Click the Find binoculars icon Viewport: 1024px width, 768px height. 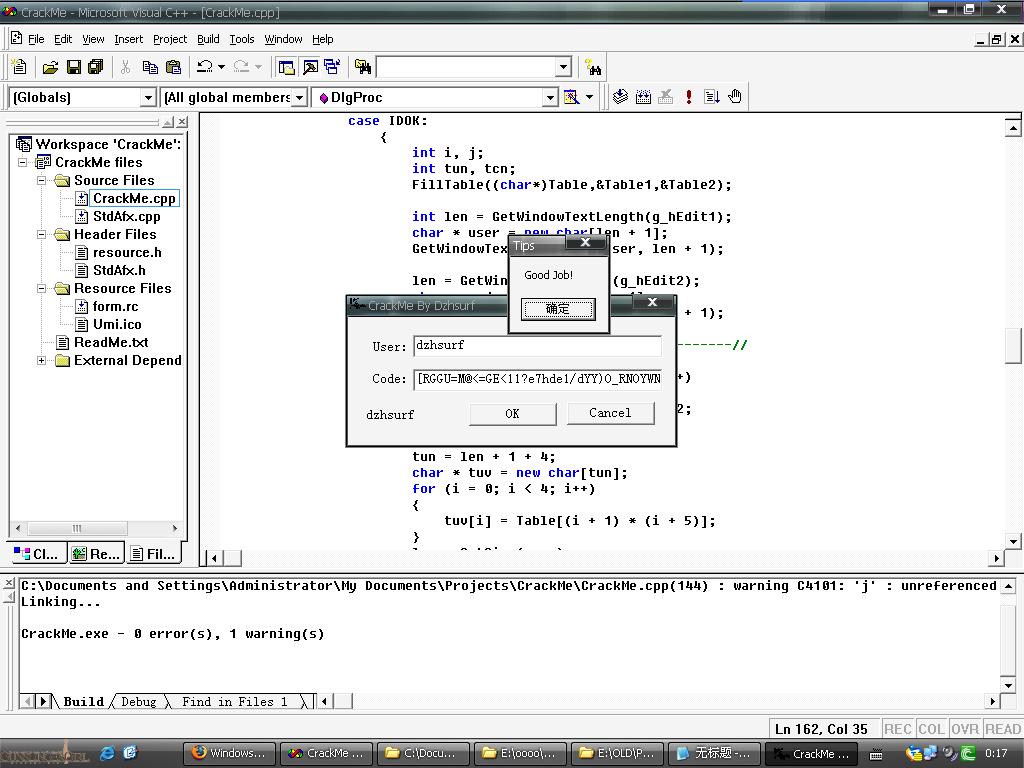(594, 67)
